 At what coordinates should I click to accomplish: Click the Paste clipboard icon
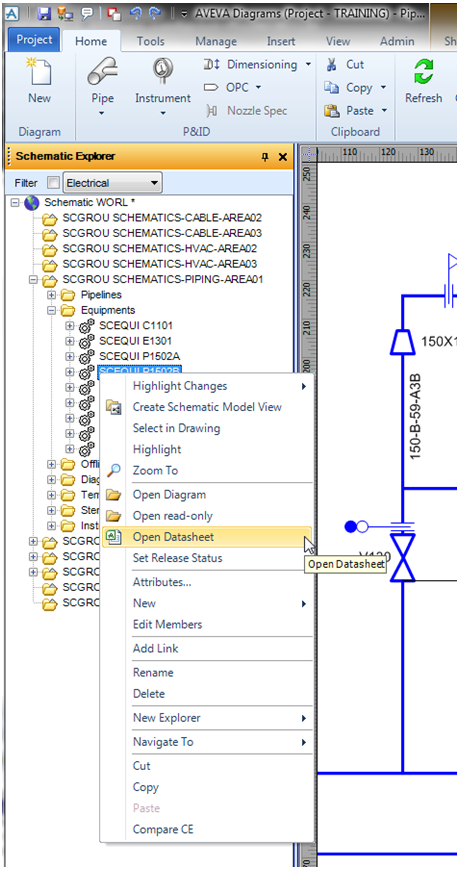click(x=332, y=111)
